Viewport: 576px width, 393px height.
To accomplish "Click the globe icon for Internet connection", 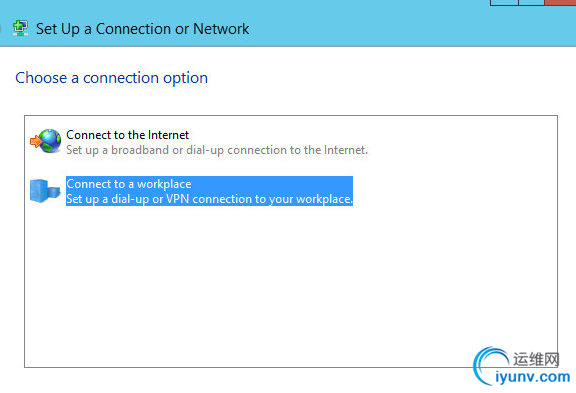I will click(x=47, y=141).
